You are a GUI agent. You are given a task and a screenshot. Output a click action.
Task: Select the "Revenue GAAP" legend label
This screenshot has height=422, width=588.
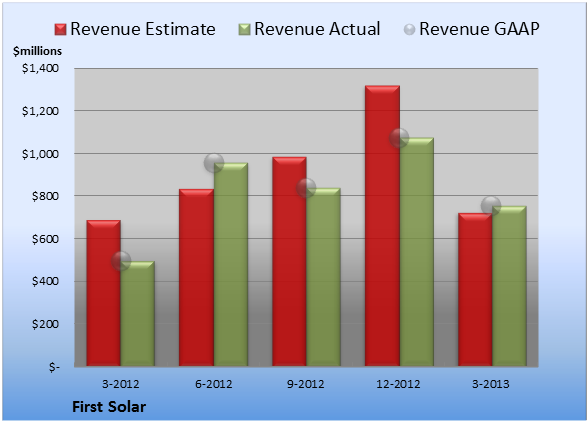(x=479, y=29)
